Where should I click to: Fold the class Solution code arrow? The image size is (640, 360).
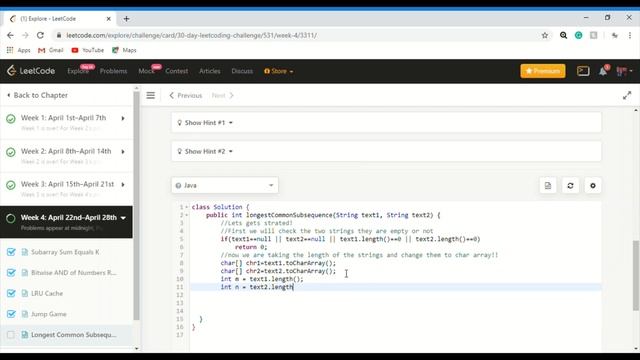(x=187, y=207)
